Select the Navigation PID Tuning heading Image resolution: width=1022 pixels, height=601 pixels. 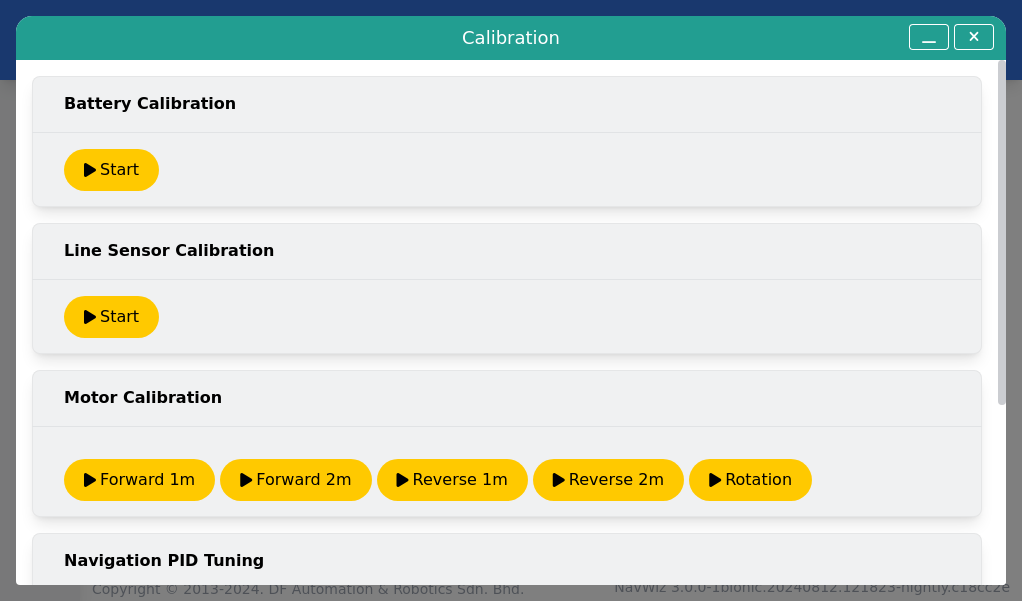pyautogui.click(x=164, y=561)
